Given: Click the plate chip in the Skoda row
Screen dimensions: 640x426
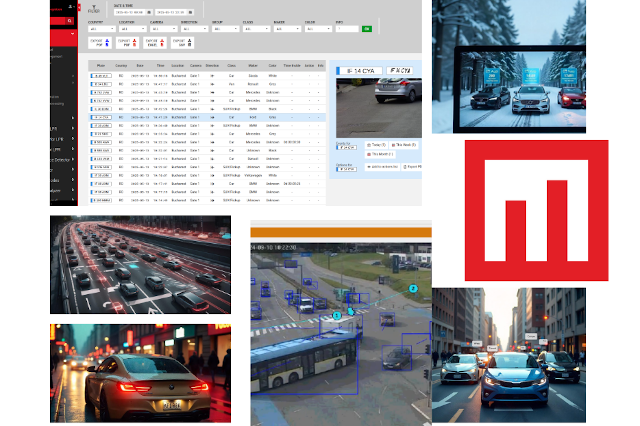Looking at the screenshot, I should (x=101, y=76).
